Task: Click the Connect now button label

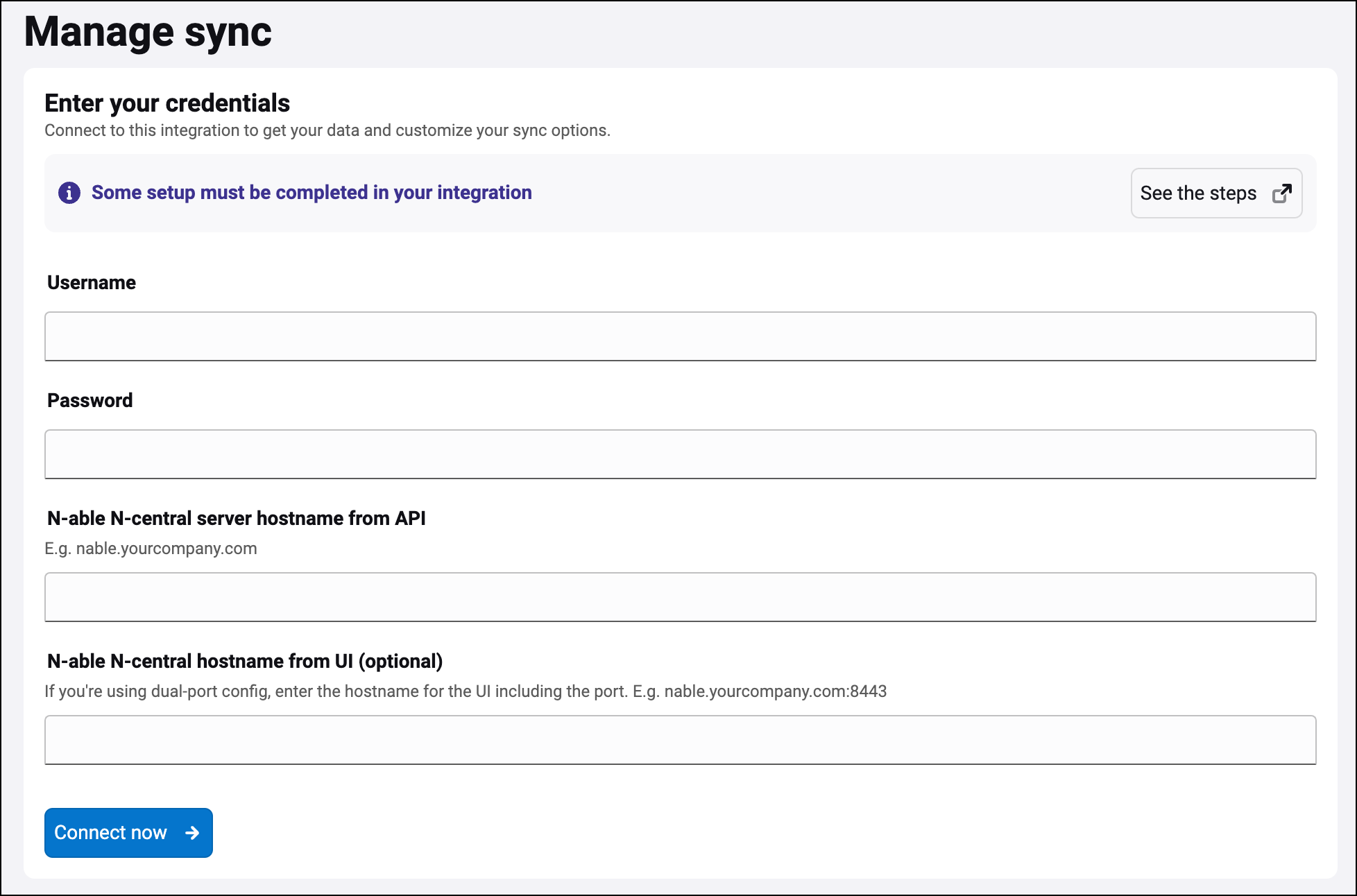Action: [110, 833]
